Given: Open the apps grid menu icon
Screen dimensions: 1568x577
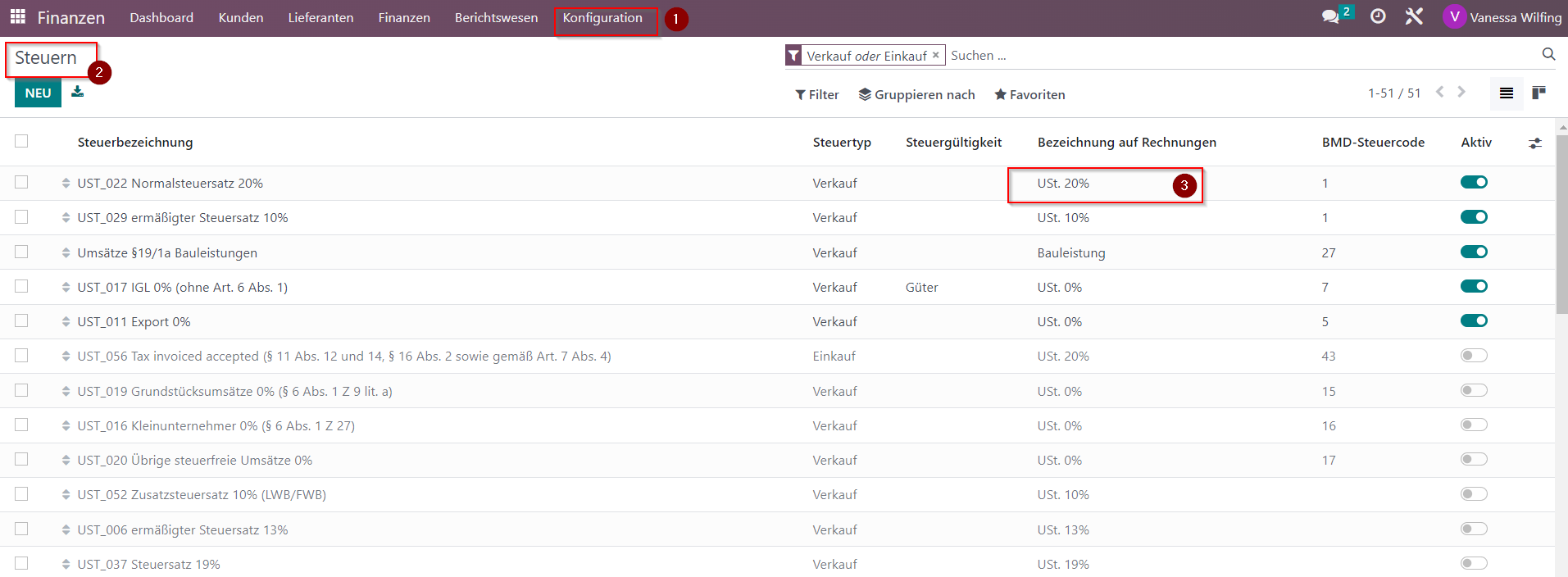Looking at the screenshot, I should (x=17, y=16).
